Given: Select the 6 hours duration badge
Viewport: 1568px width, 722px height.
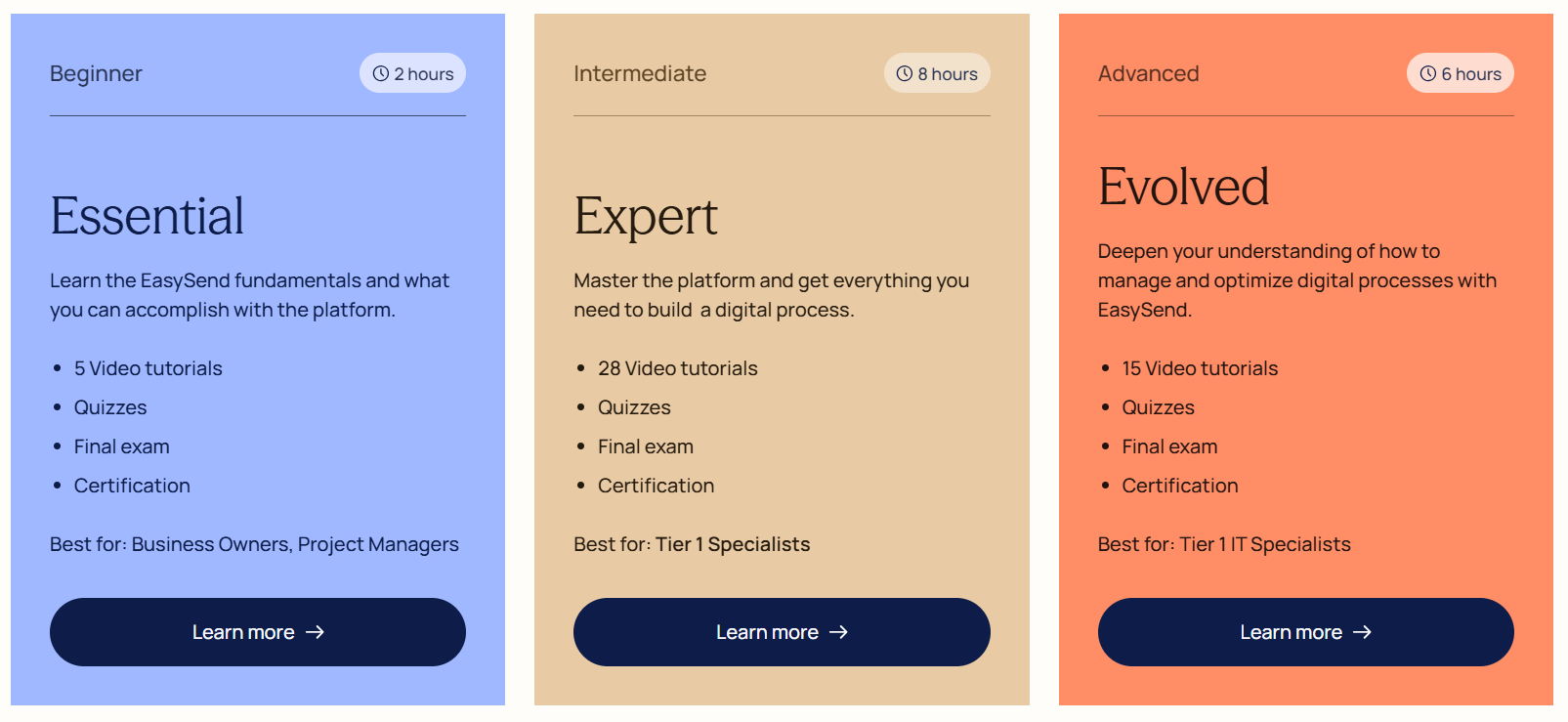Looking at the screenshot, I should pyautogui.click(x=1461, y=73).
